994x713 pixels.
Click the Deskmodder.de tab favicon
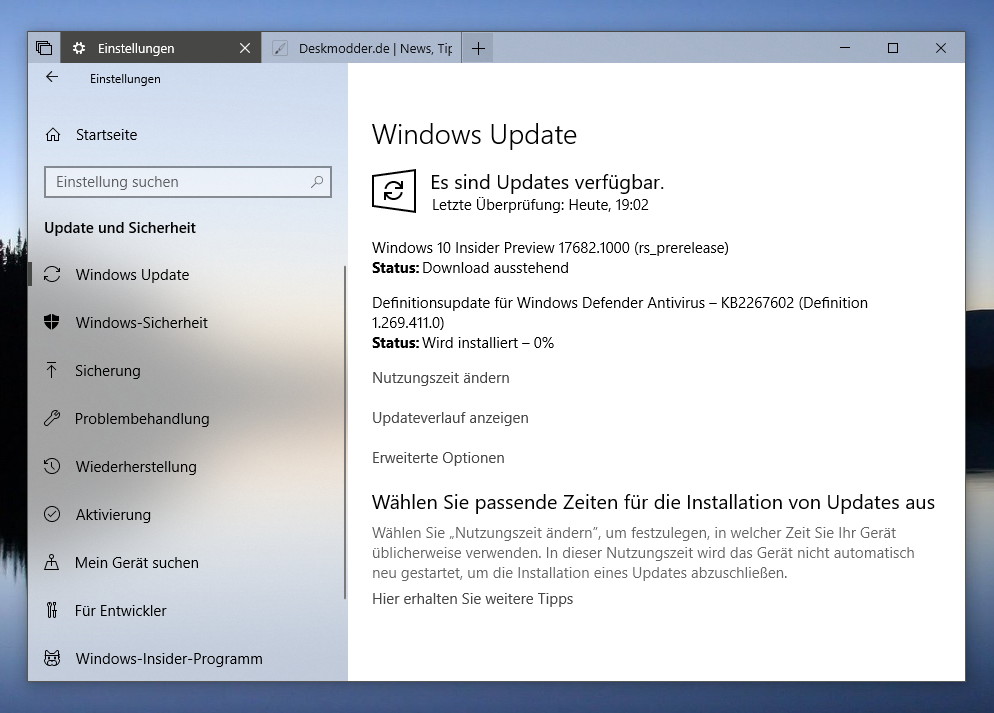pos(280,48)
